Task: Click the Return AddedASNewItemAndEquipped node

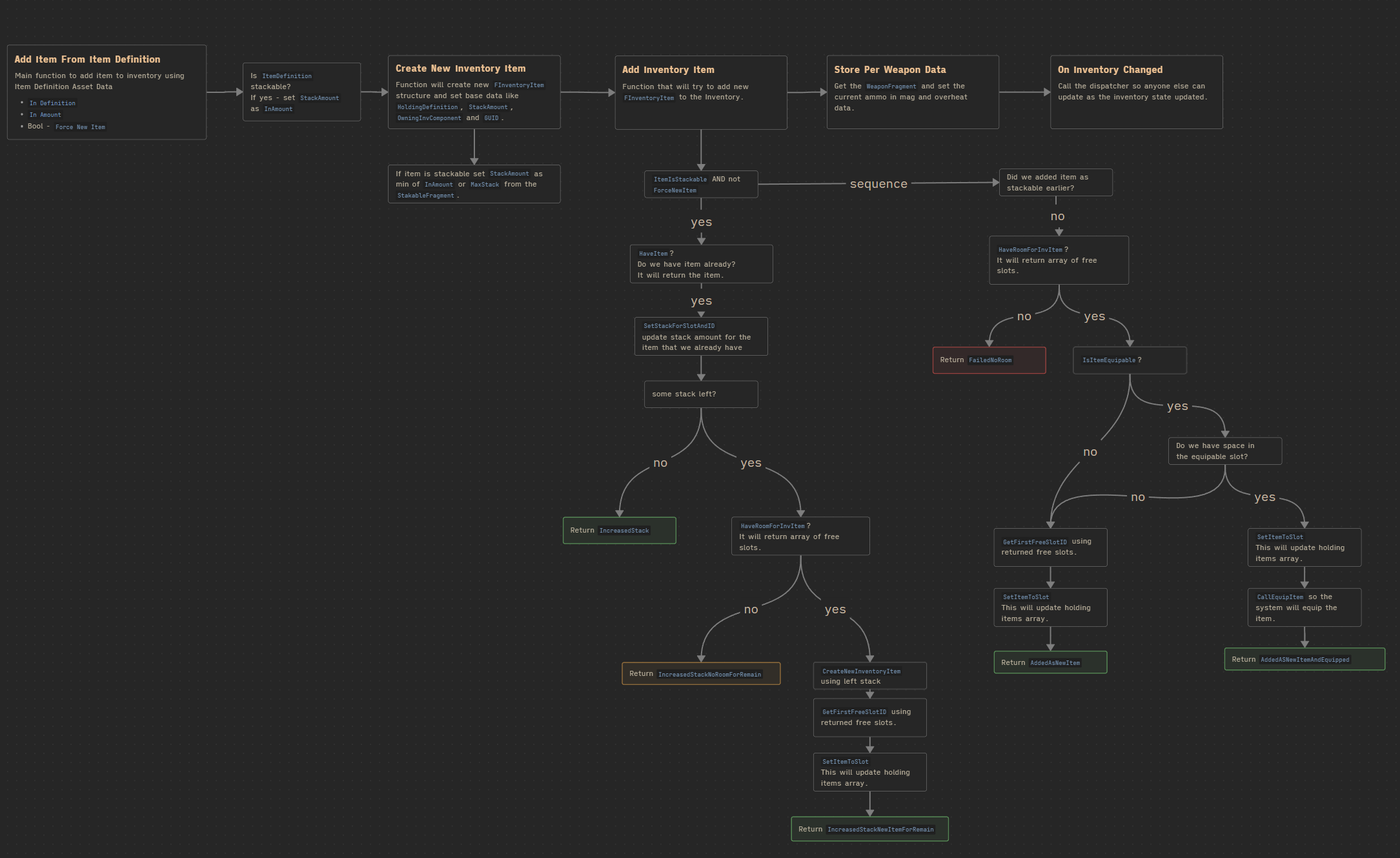Action: click(x=1304, y=659)
